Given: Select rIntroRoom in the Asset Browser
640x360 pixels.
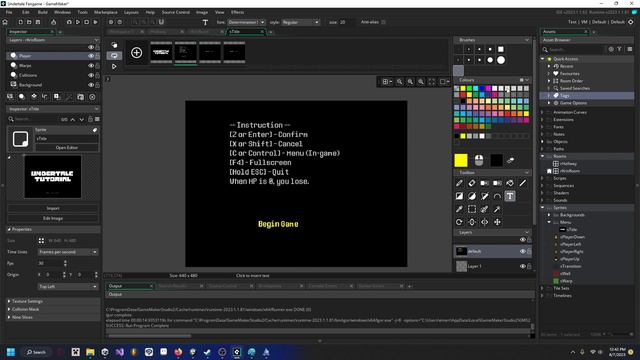Looking at the screenshot, I should [x=570, y=171].
